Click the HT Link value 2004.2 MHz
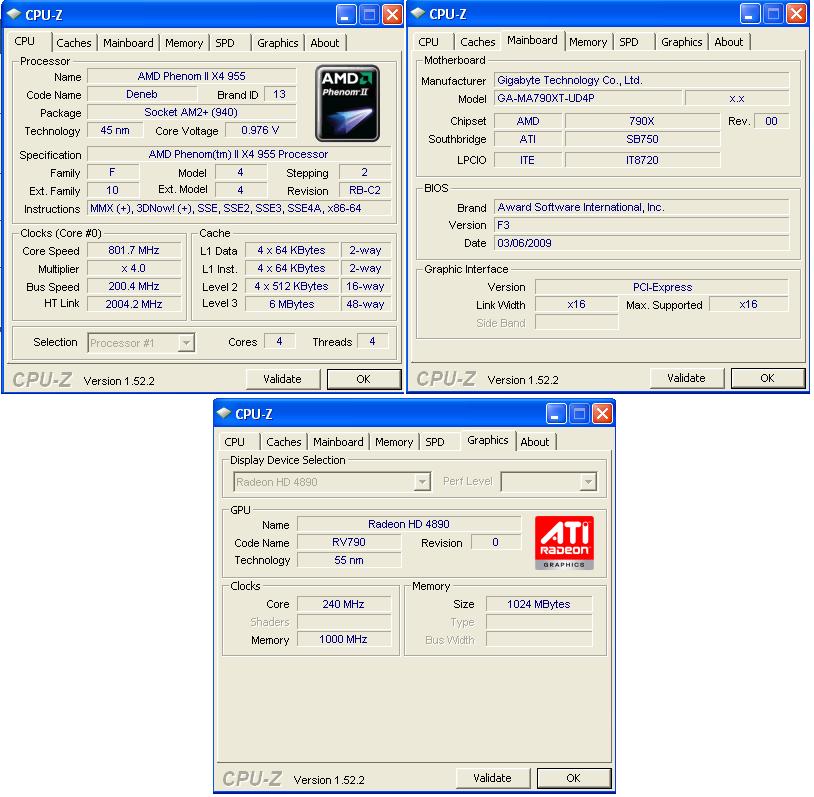The width and height of the screenshot is (814, 797). pos(134,304)
